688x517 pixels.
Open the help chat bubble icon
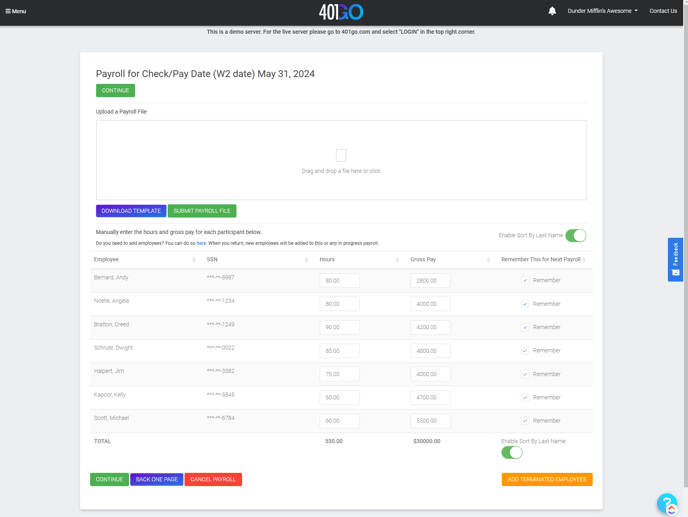point(667,503)
